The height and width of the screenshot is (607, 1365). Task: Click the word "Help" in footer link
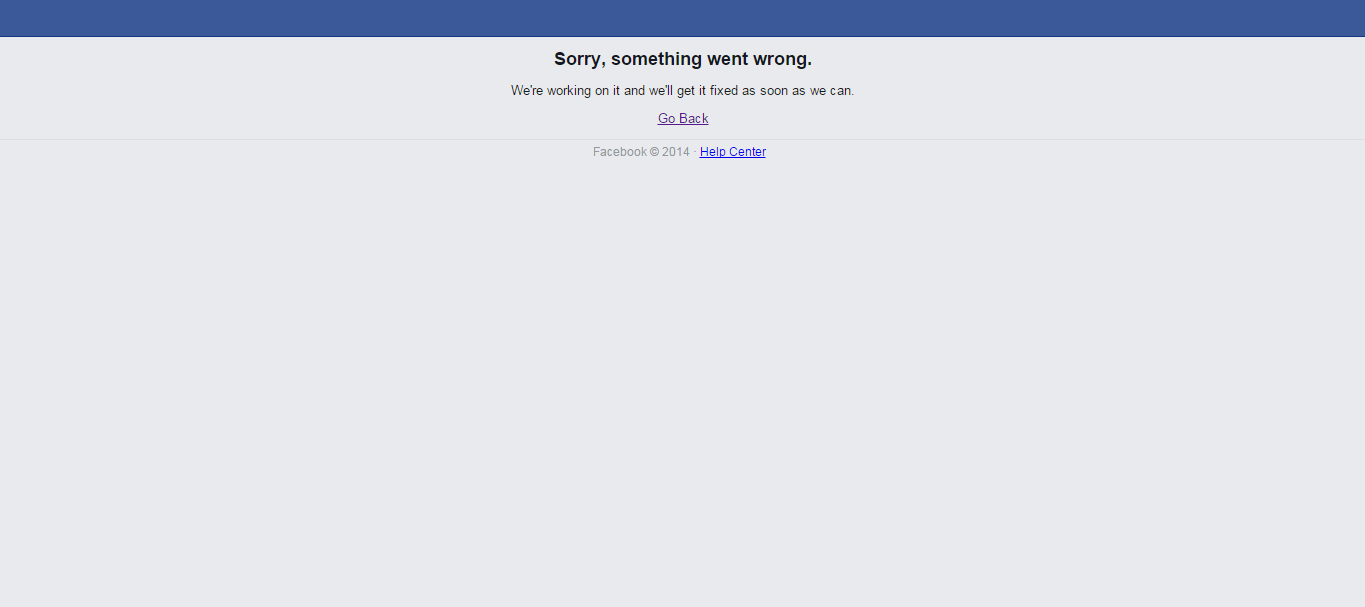pyautogui.click(x=712, y=152)
